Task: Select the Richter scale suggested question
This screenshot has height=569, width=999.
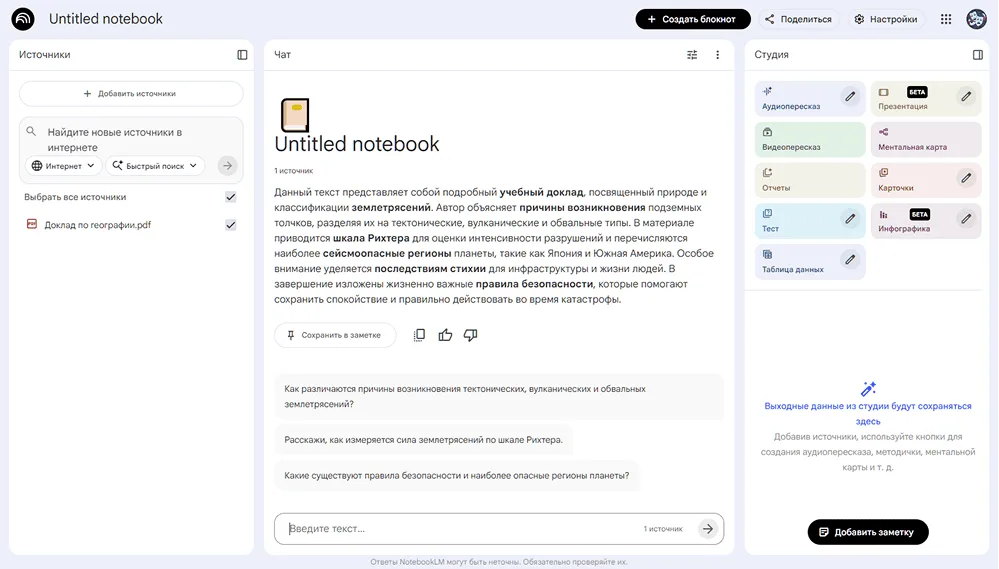Action: point(423,439)
